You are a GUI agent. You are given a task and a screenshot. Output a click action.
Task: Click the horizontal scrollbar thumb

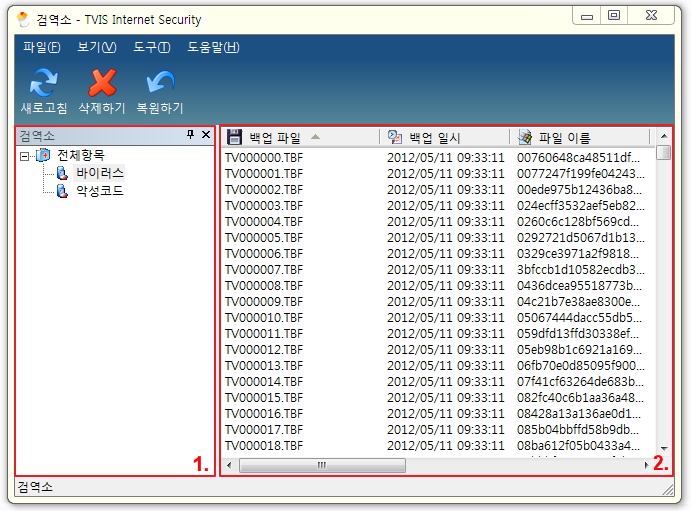click(322, 465)
